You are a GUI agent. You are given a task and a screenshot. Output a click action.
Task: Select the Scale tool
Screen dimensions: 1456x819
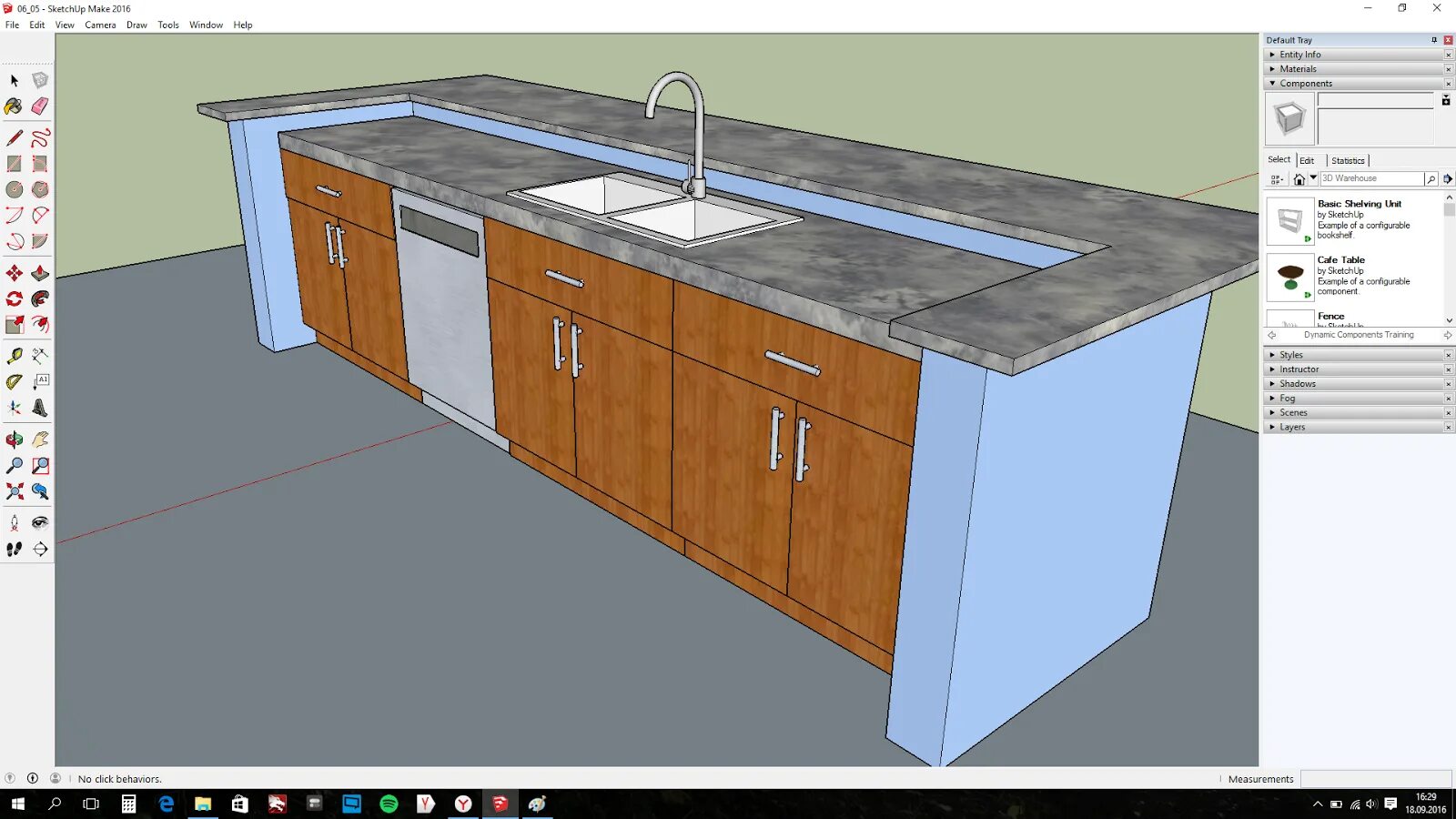(x=15, y=324)
